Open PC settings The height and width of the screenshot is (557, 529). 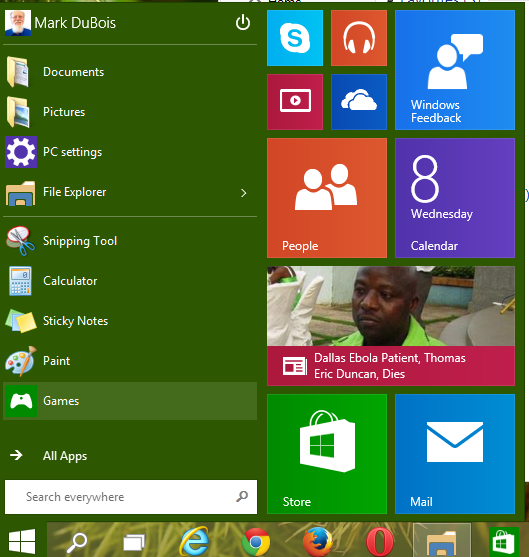(x=130, y=152)
